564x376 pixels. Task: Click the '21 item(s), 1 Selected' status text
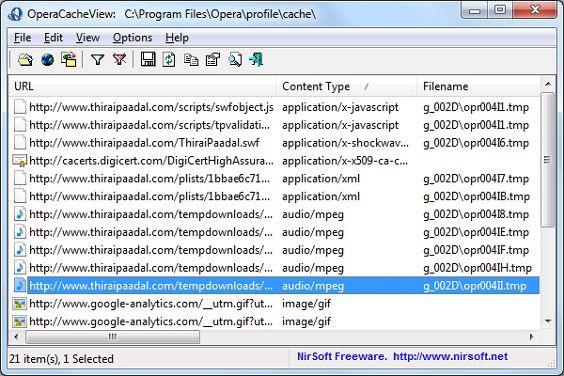coord(62,359)
